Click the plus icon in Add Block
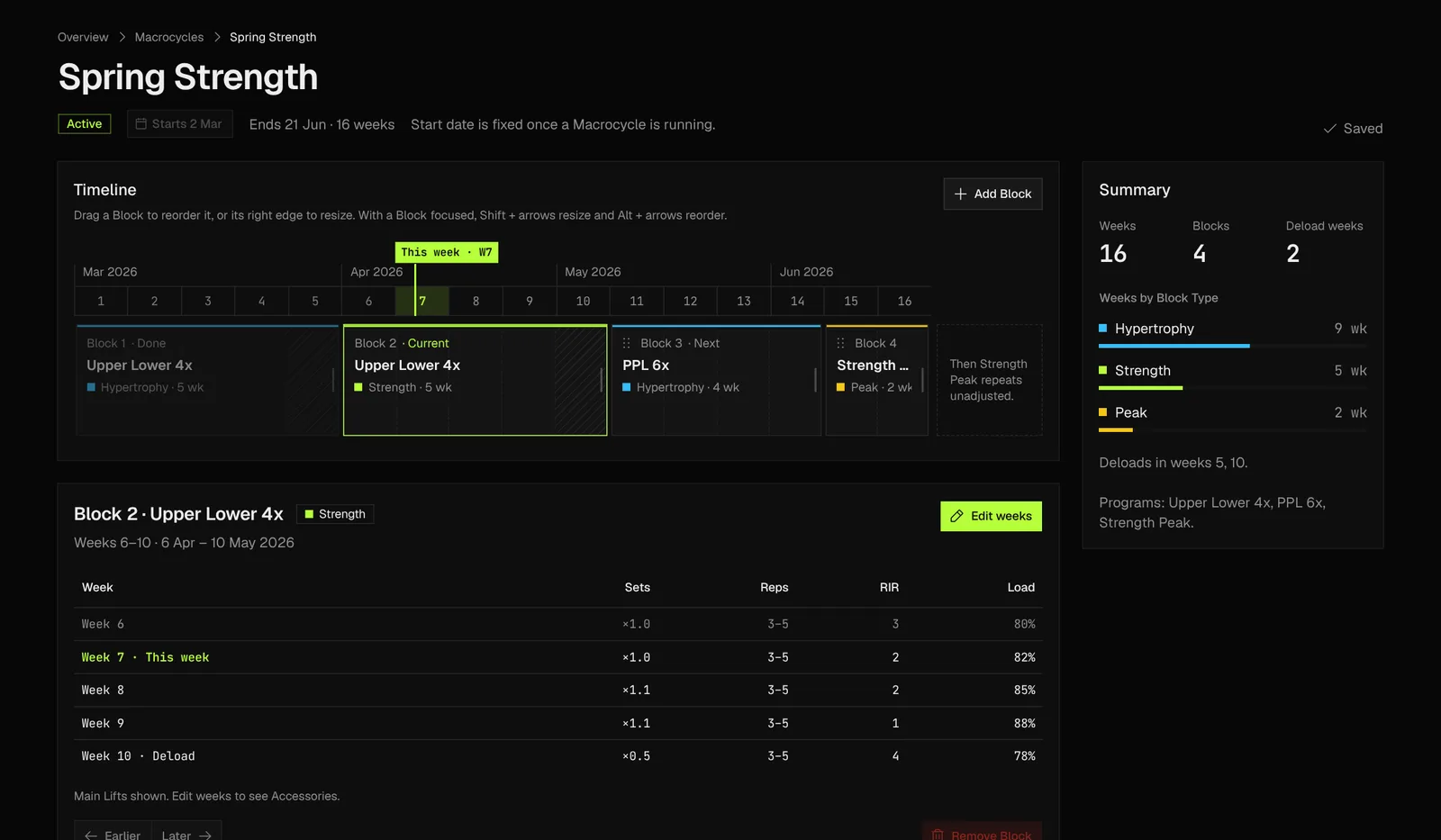This screenshot has height=840, width=1441. click(960, 194)
